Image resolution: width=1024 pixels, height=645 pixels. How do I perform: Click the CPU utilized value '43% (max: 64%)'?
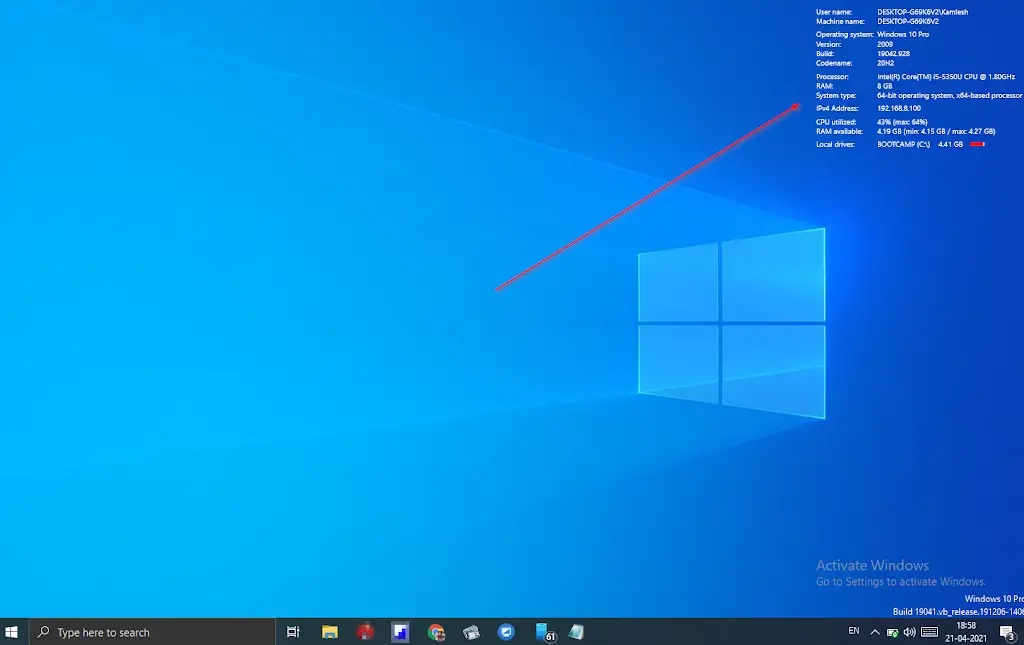903,122
